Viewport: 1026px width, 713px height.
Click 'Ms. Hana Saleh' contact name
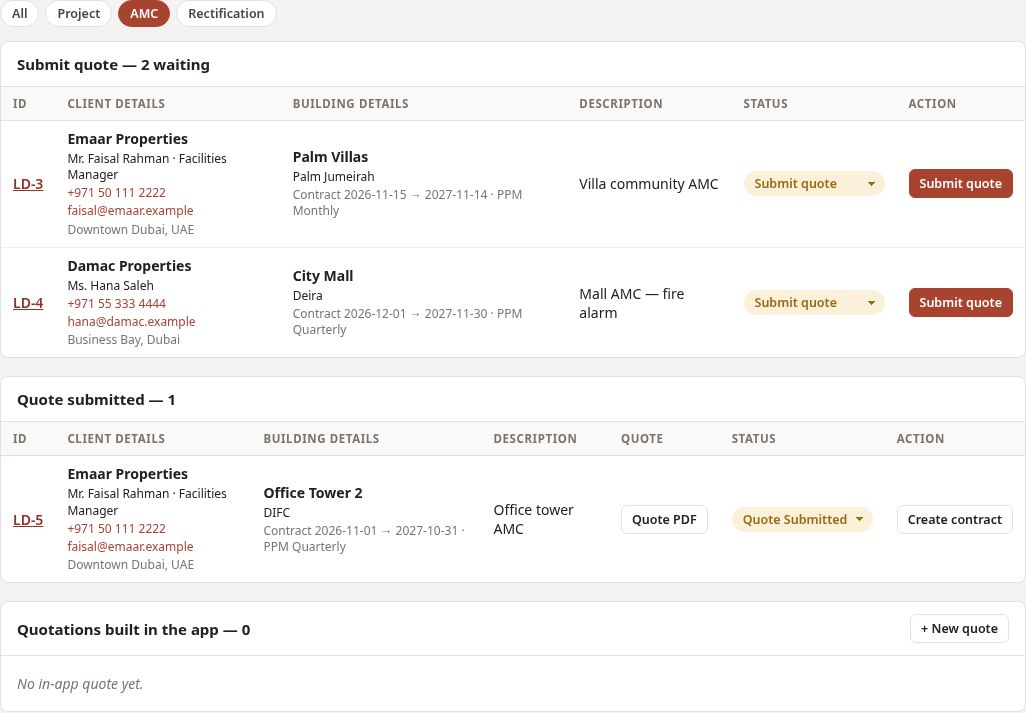(x=111, y=286)
